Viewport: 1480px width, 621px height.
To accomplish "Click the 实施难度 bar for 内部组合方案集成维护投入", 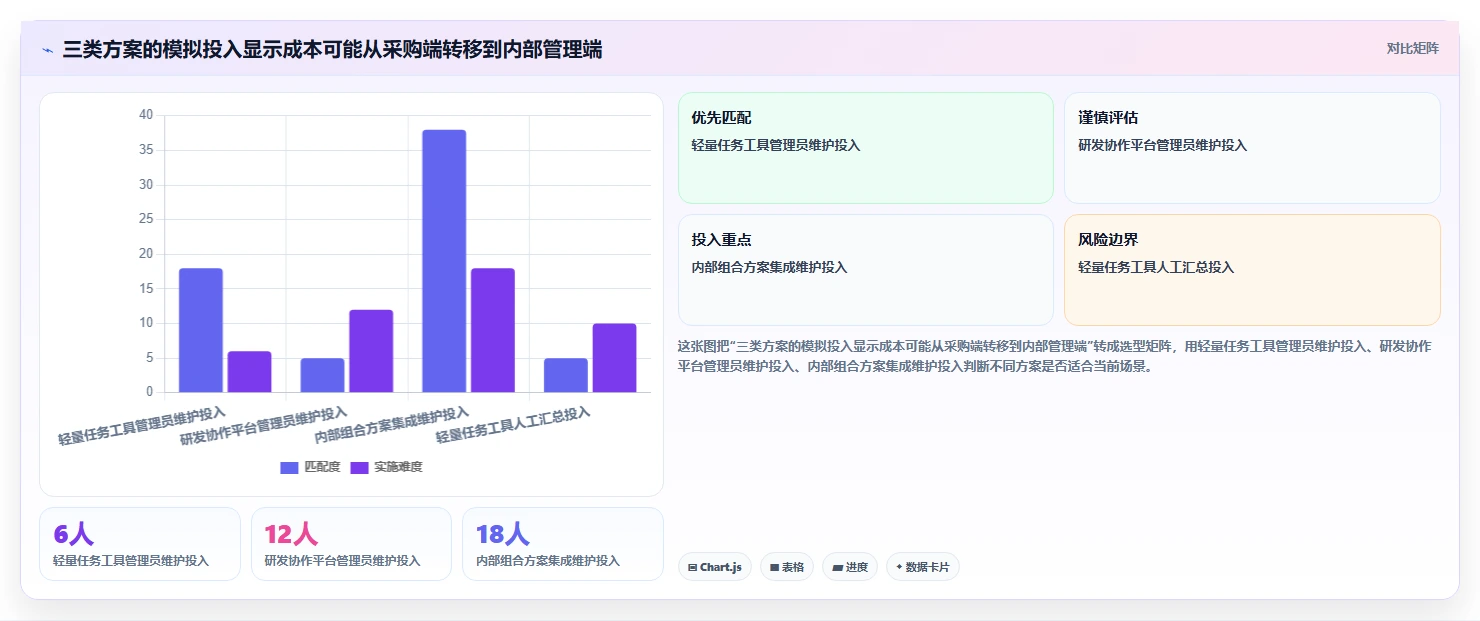I will (493, 330).
